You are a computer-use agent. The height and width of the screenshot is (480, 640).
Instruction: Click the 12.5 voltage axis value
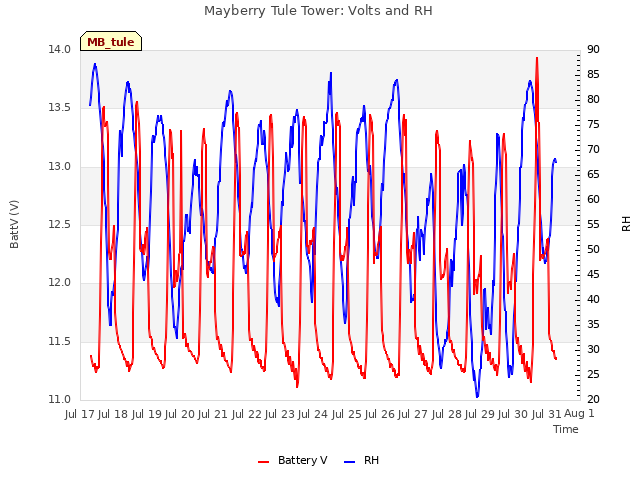[60, 225]
